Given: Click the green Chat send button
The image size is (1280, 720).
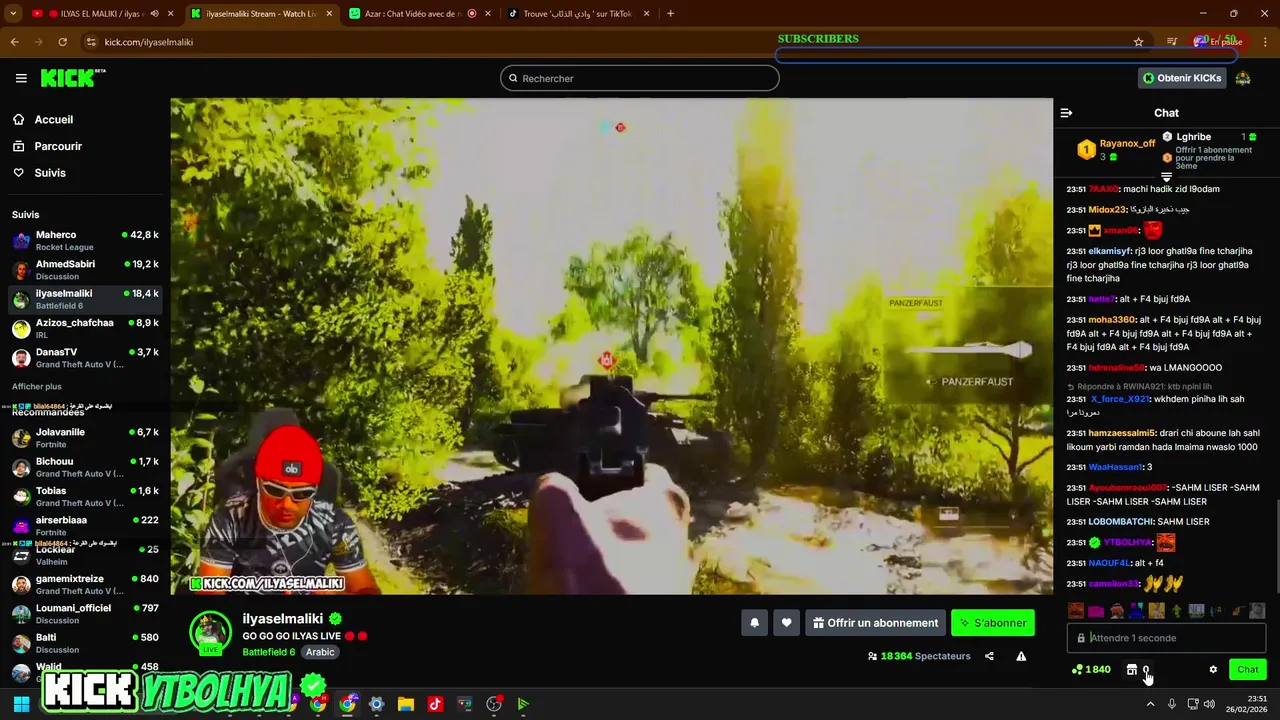Looking at the screenshot, I should point(1247,669).
